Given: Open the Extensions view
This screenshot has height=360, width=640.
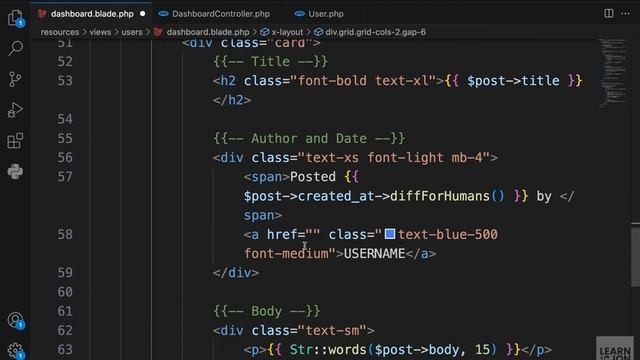Looking at the screenshot, I should pyautogui.click(x=15, y=141).
